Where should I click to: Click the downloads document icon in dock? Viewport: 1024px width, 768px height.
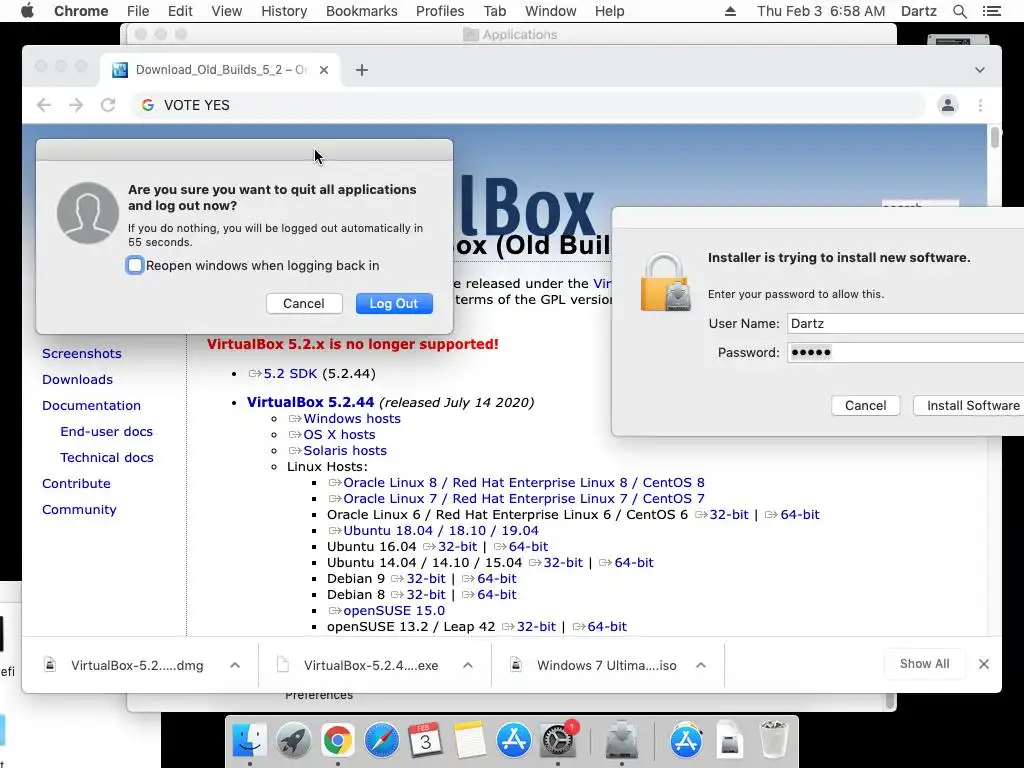(730, 741)
